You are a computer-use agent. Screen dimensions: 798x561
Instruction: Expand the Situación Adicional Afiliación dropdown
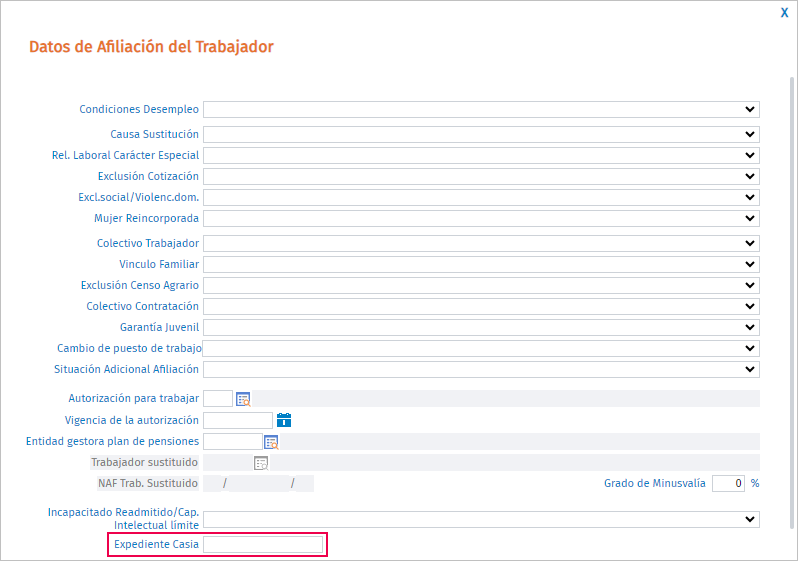click(481, 369)
